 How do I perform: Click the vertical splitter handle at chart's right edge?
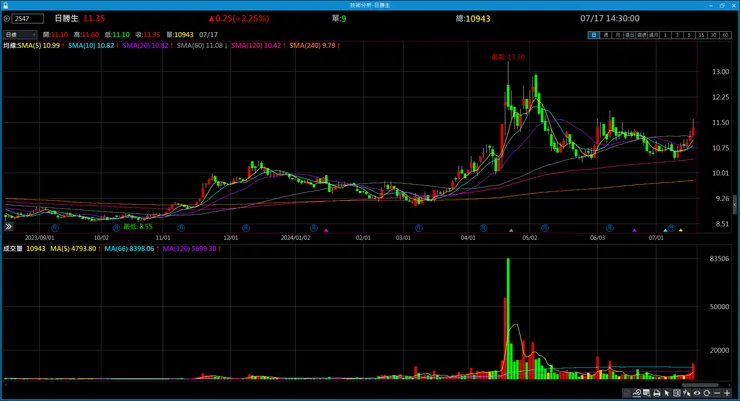click(x=734, y=204)
